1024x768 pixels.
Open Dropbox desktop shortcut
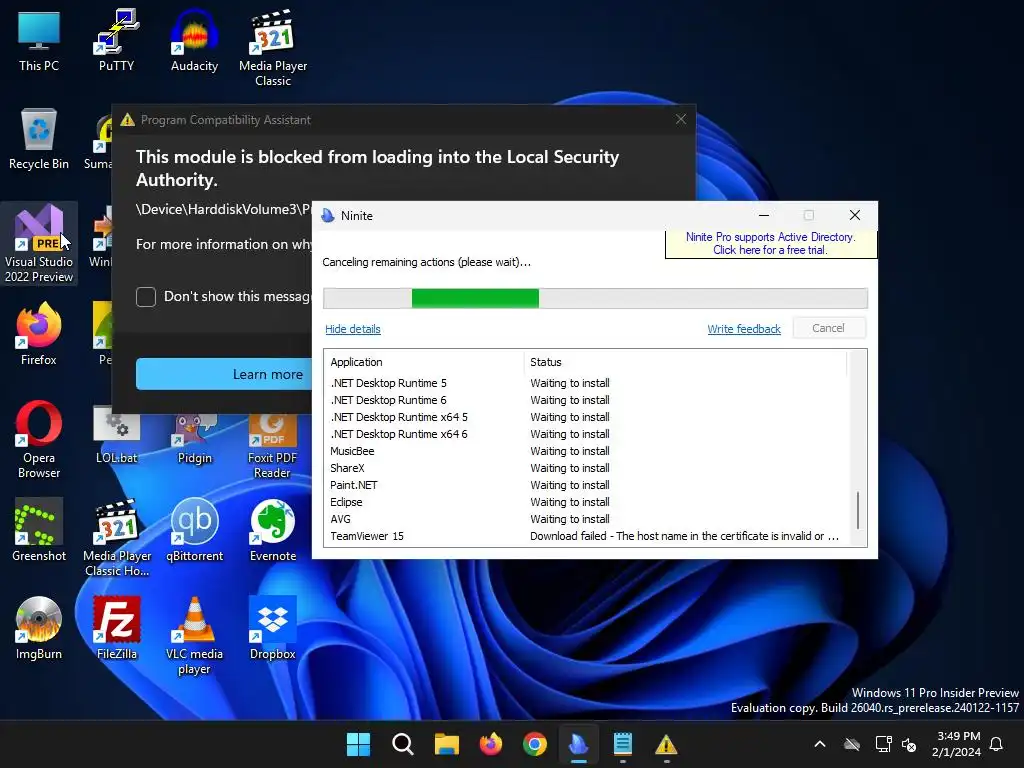[x=272, y=629]
